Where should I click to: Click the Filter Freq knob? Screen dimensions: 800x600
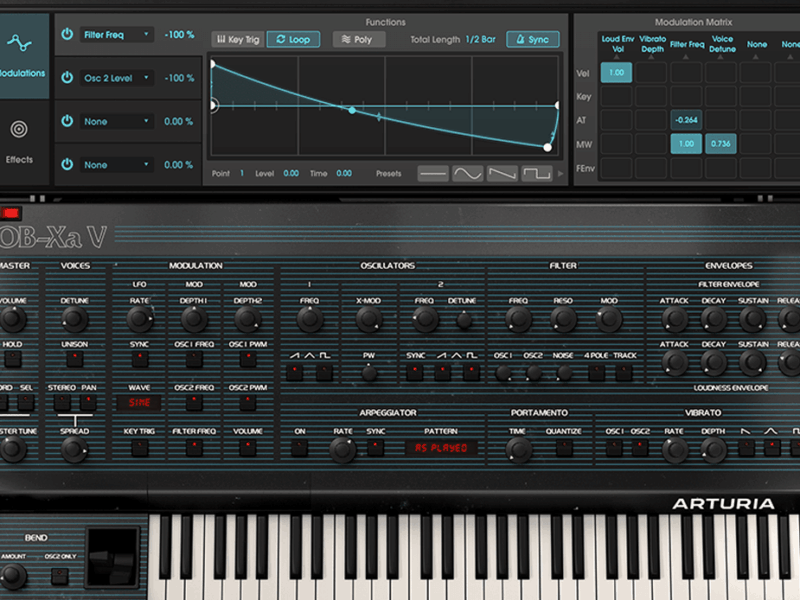pos(518,319)
